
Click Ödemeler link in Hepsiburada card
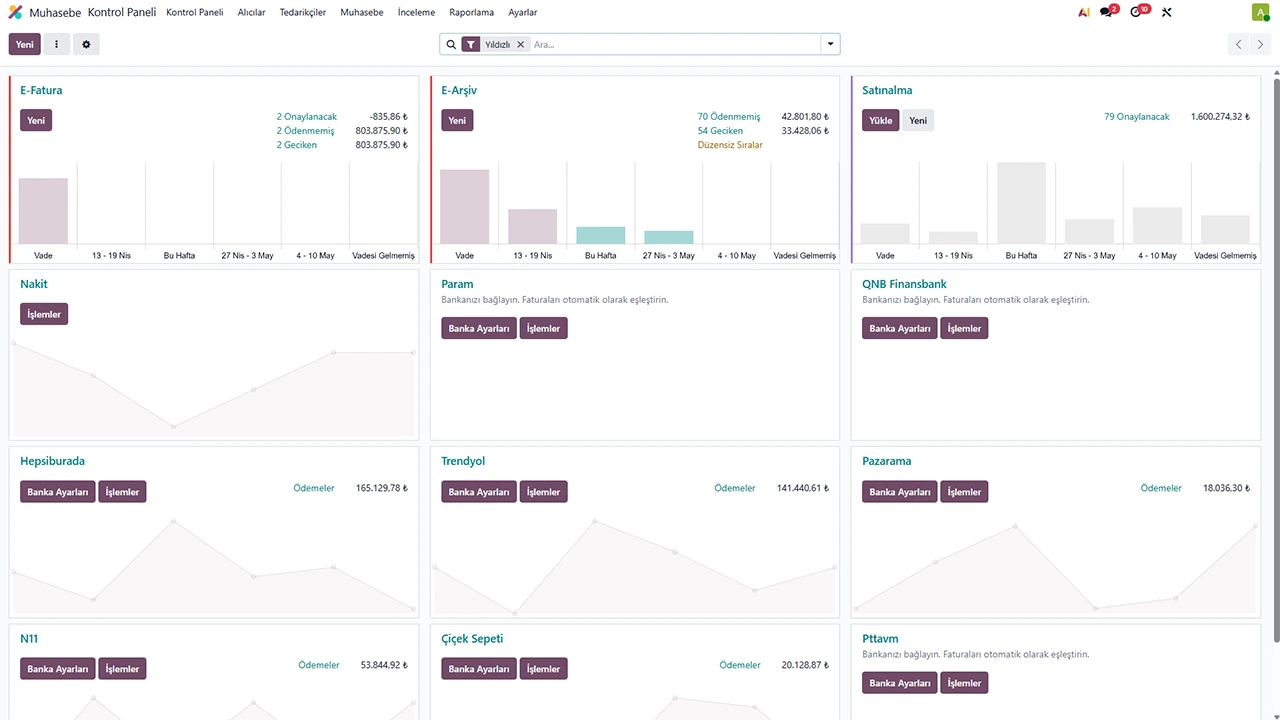click(x=314, y=488)
